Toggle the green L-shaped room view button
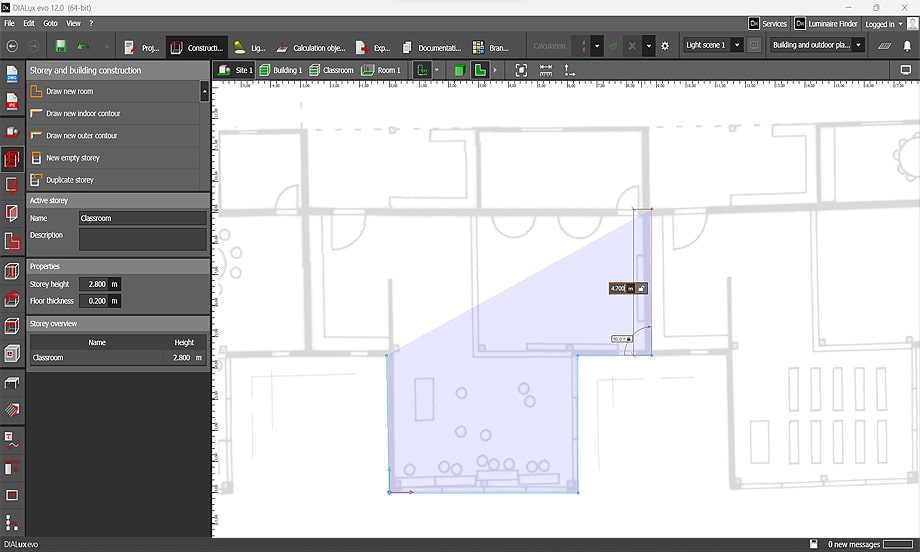The image size is (920, 552). tap(481, 70)
